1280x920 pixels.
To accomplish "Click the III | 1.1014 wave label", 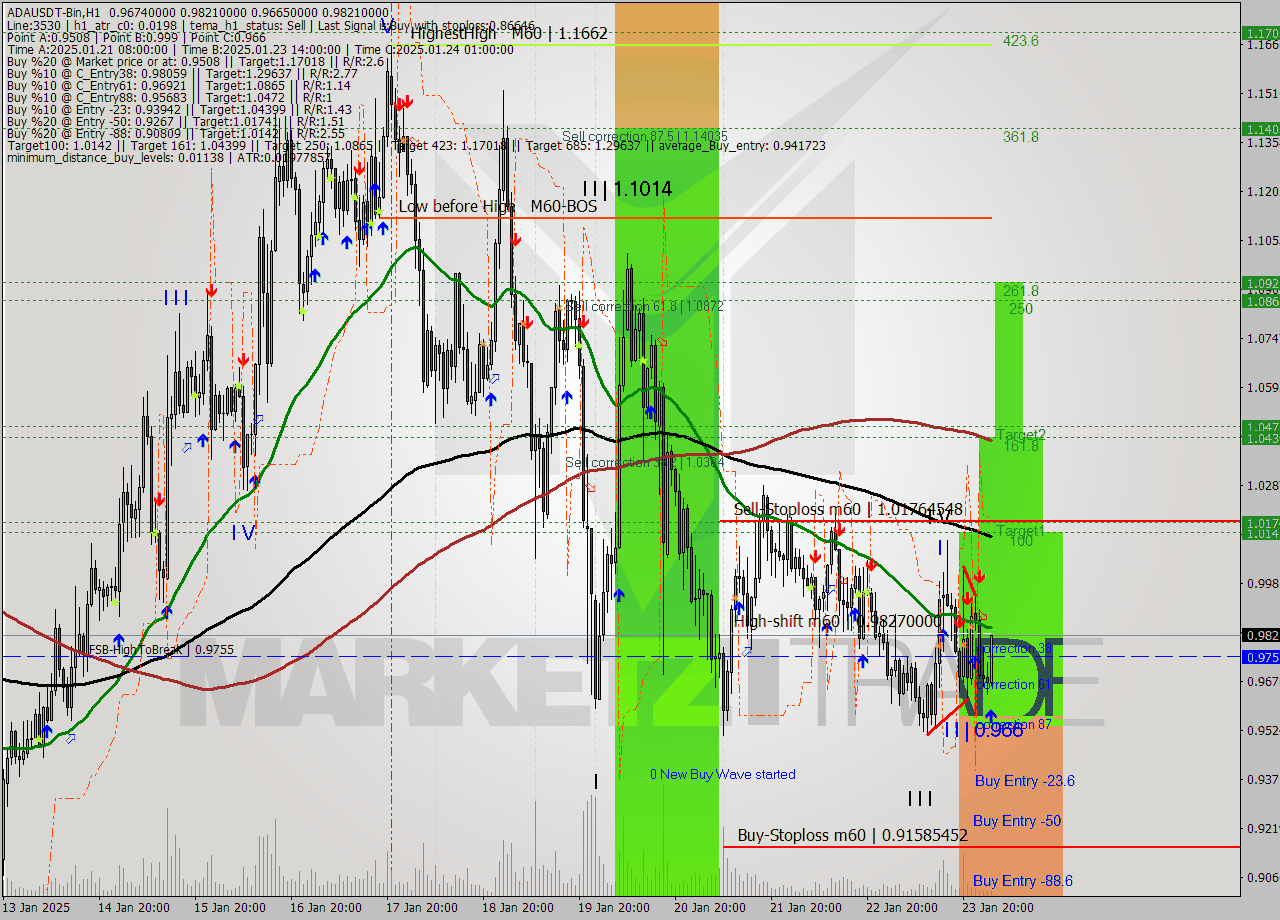I will 627,188.
